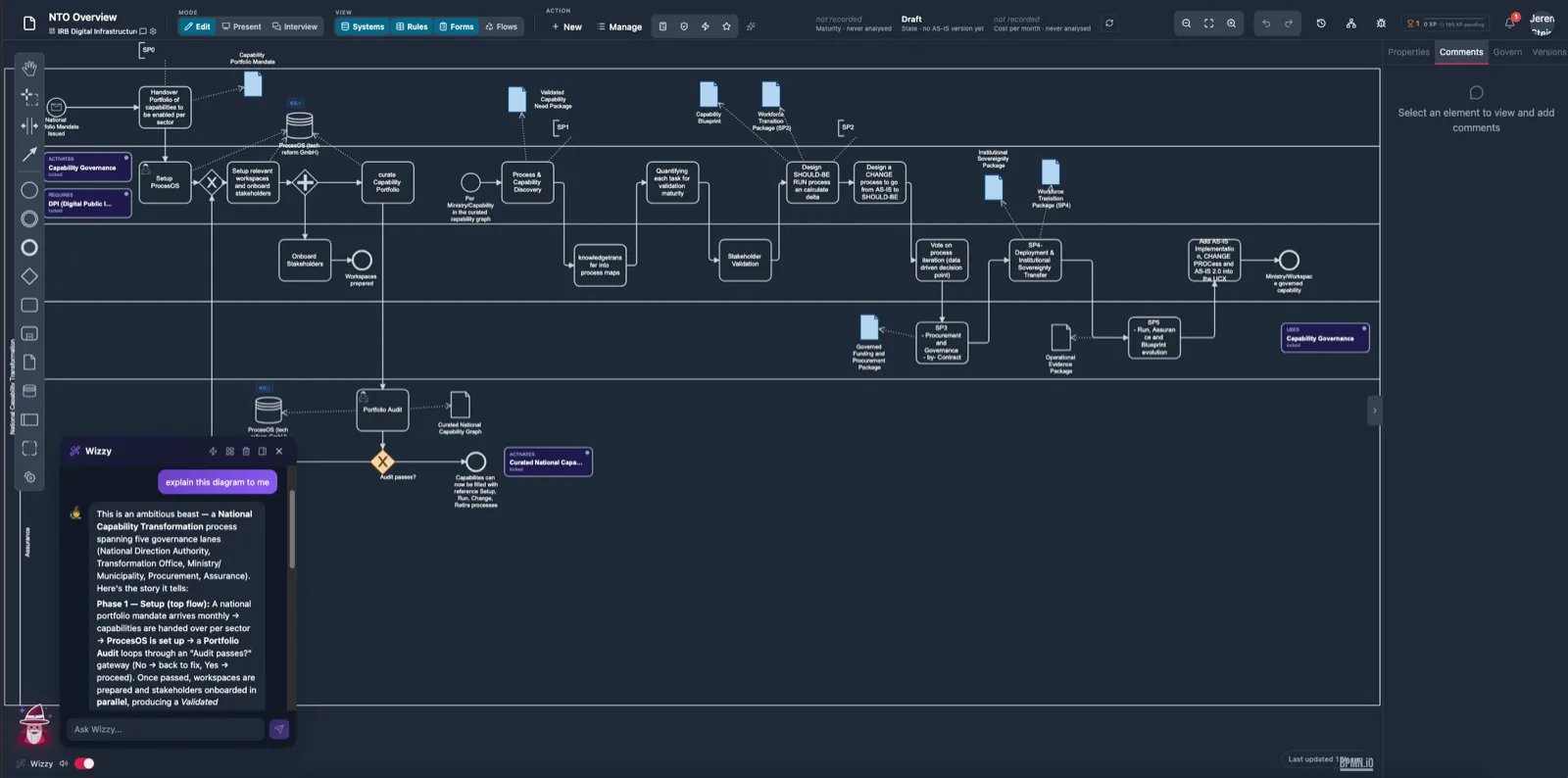The image size is (1568, 778).
Task: Open the Properties tab
Action: pos(1408,52)
